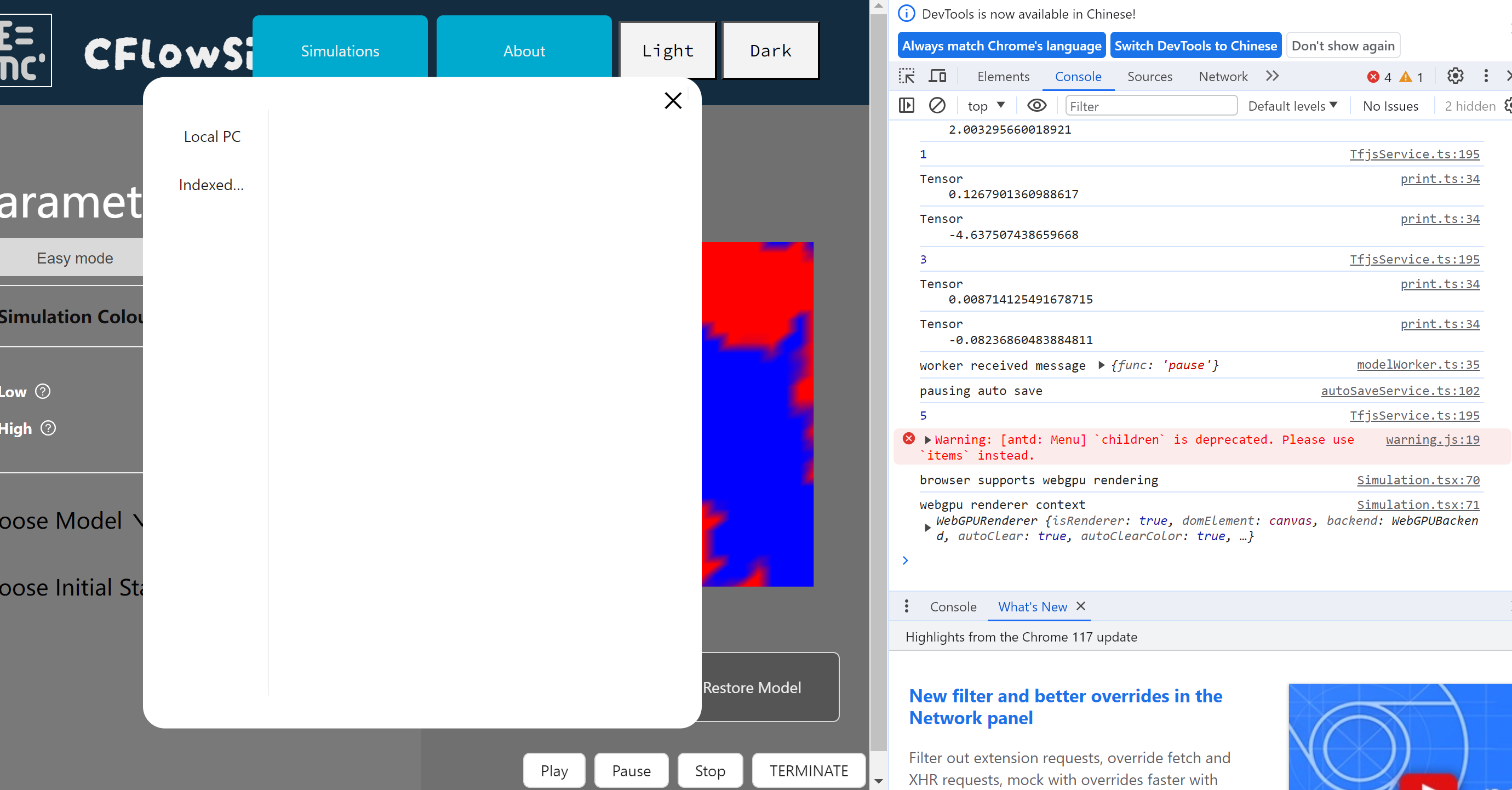Open the Default levels dropdown
Viewport: 1512px width, 790px height.
(x=1292, y=106)
